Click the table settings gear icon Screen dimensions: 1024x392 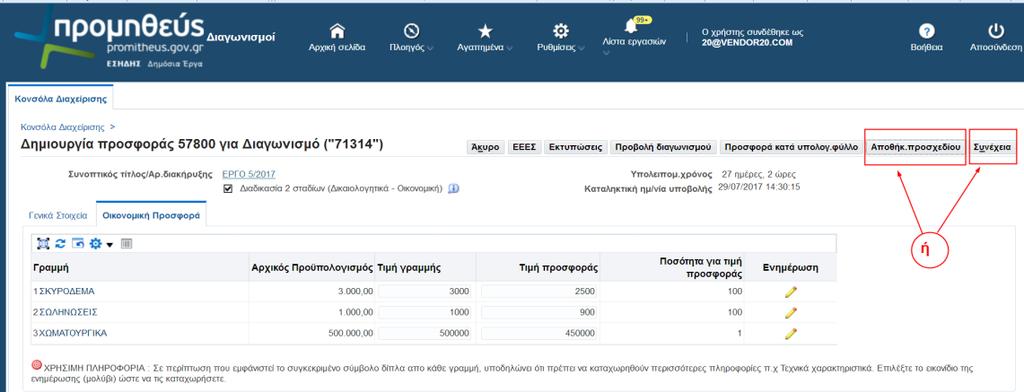(95, 244)
